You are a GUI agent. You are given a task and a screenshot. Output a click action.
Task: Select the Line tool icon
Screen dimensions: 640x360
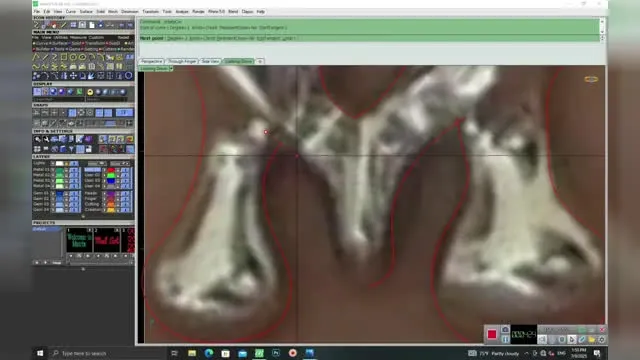[x=45, y=57]
